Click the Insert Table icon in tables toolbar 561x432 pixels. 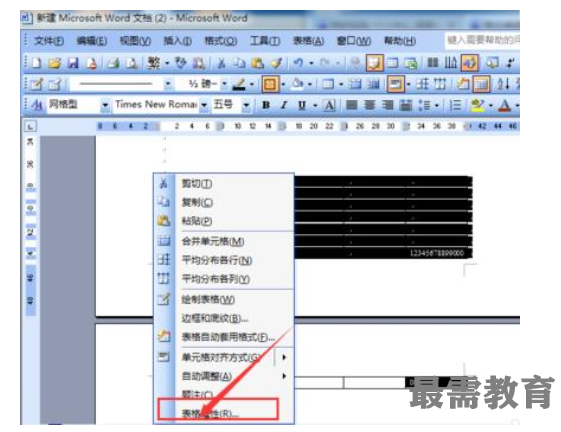tap(328, 84)
